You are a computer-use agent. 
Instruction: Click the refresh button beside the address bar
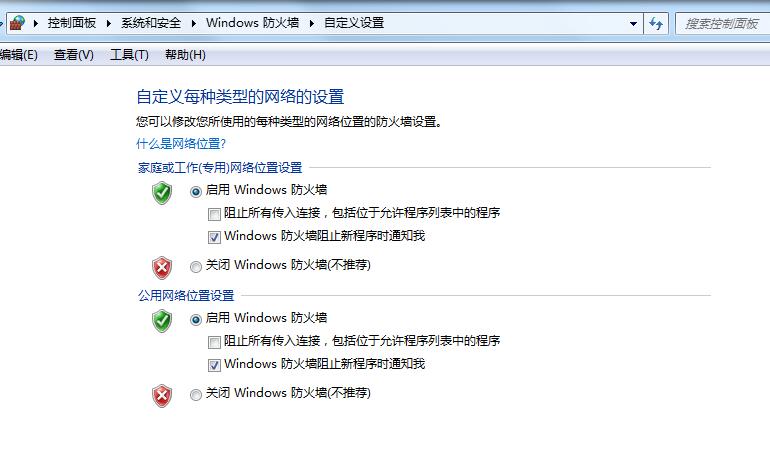pos(656,23)
